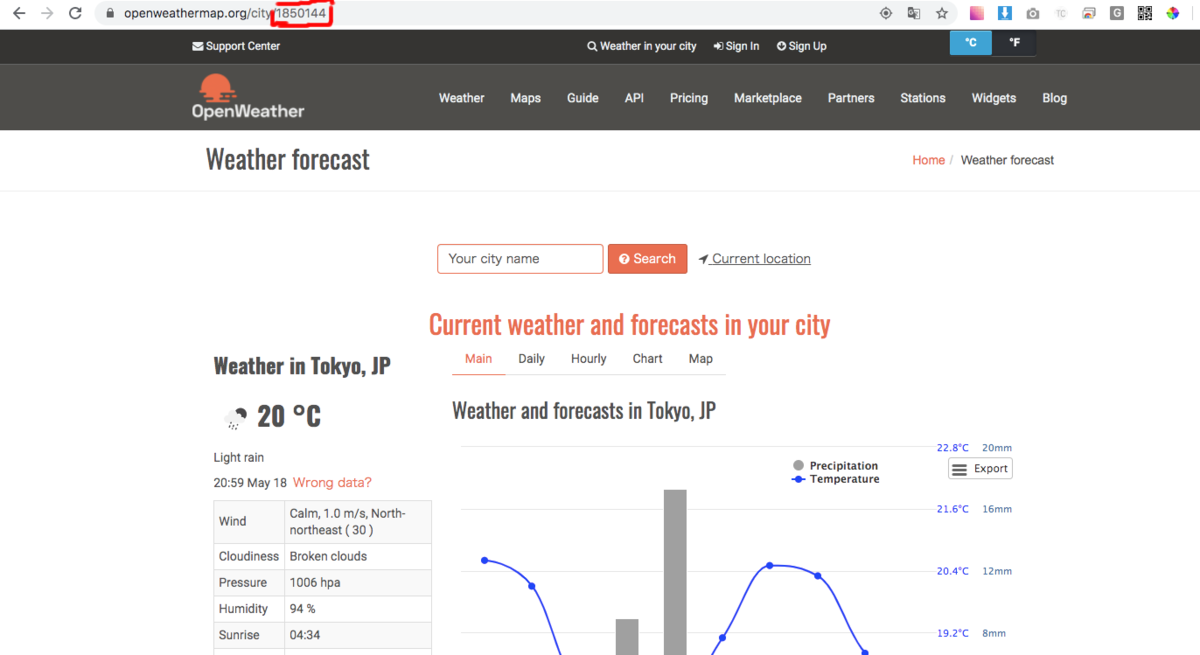
Task: Click the Home breadcrumb link
Action: (928, 160)
